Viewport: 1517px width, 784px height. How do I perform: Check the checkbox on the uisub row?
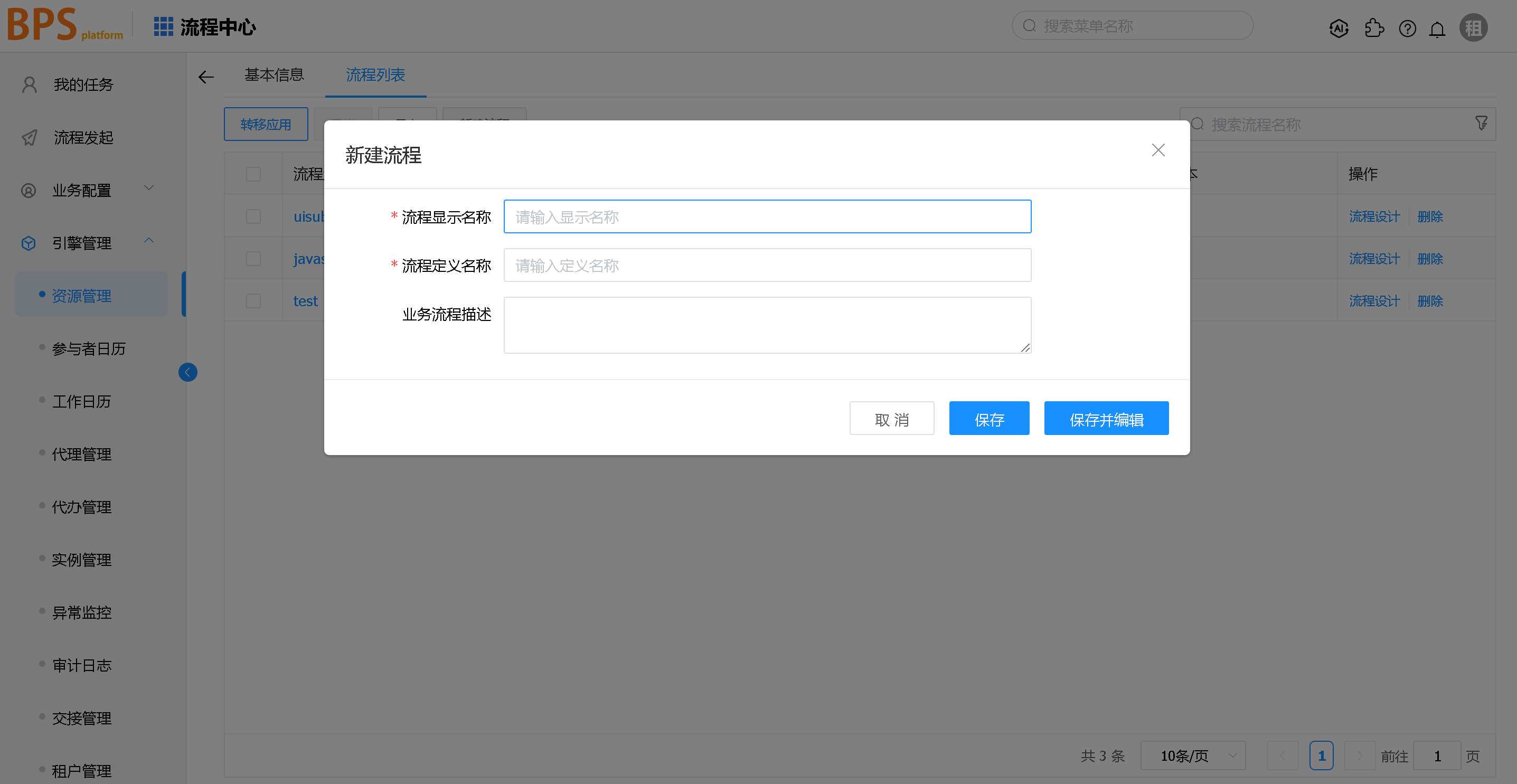tap(253, 216)
